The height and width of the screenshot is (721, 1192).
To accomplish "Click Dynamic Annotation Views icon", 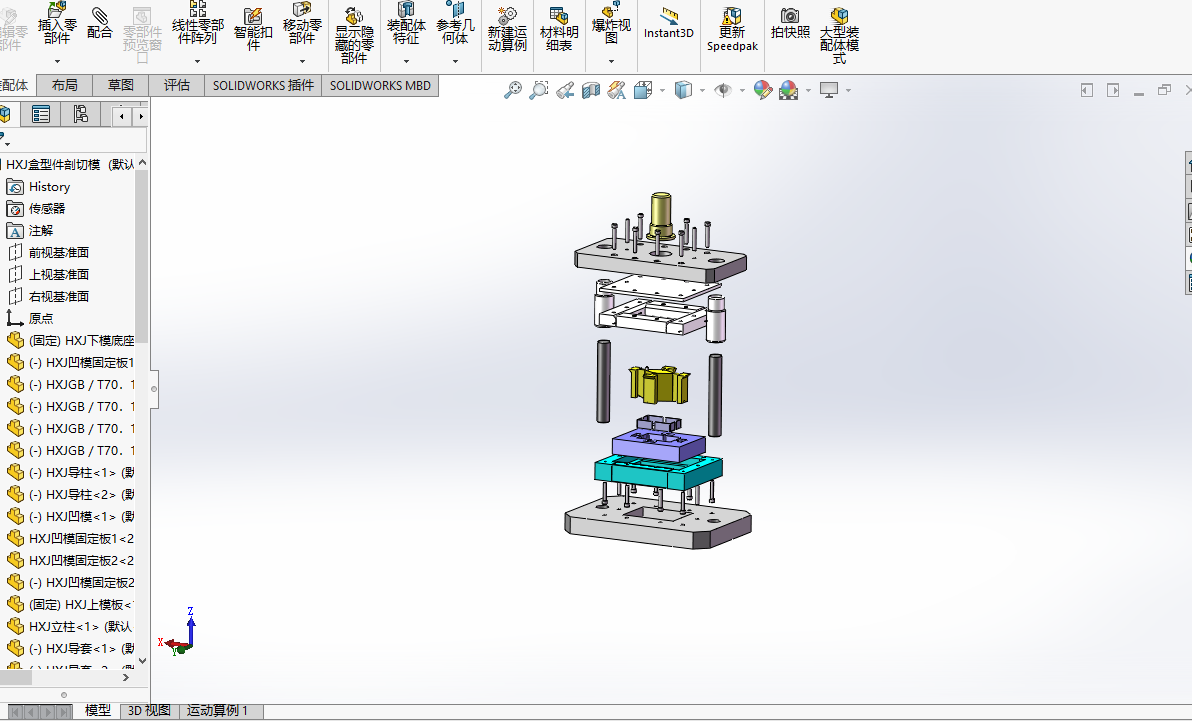I will 617,91.
